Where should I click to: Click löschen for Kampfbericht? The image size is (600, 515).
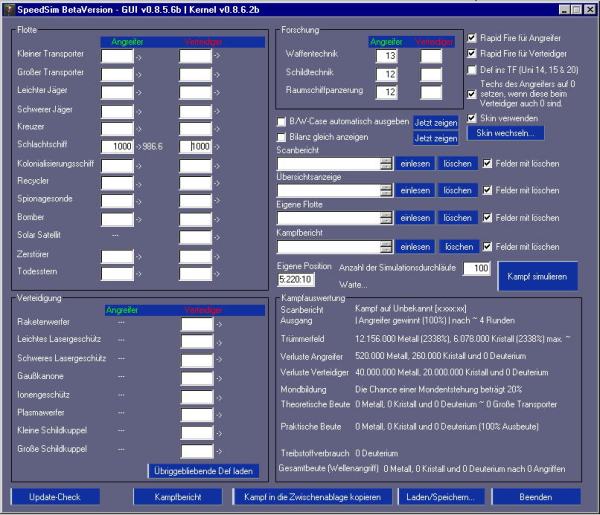pyautogui.click(x=459, y=247)
